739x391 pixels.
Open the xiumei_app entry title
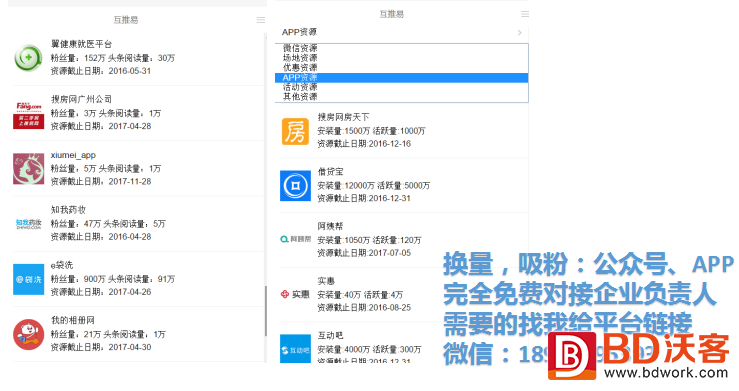[x=73, y=155]
